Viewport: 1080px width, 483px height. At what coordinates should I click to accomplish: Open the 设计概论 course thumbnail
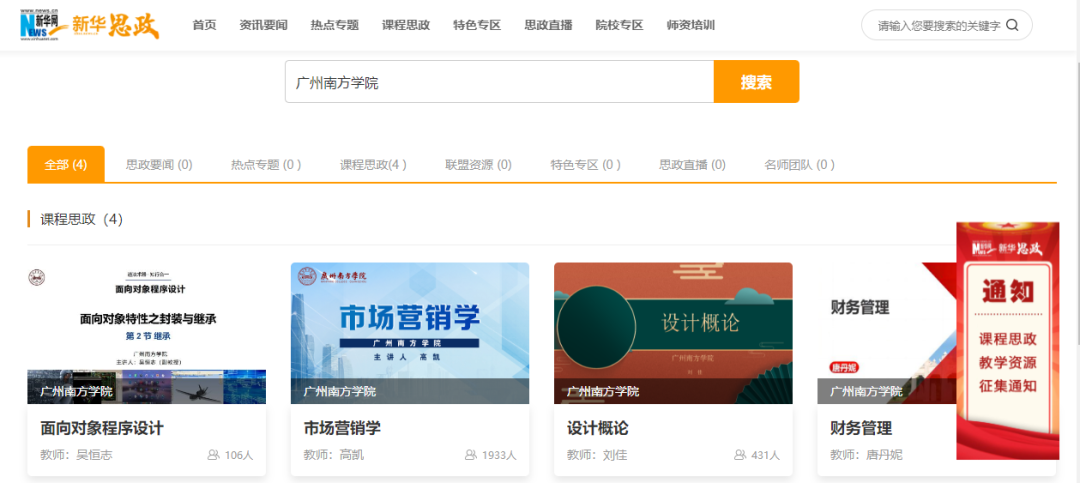(673, 332)
